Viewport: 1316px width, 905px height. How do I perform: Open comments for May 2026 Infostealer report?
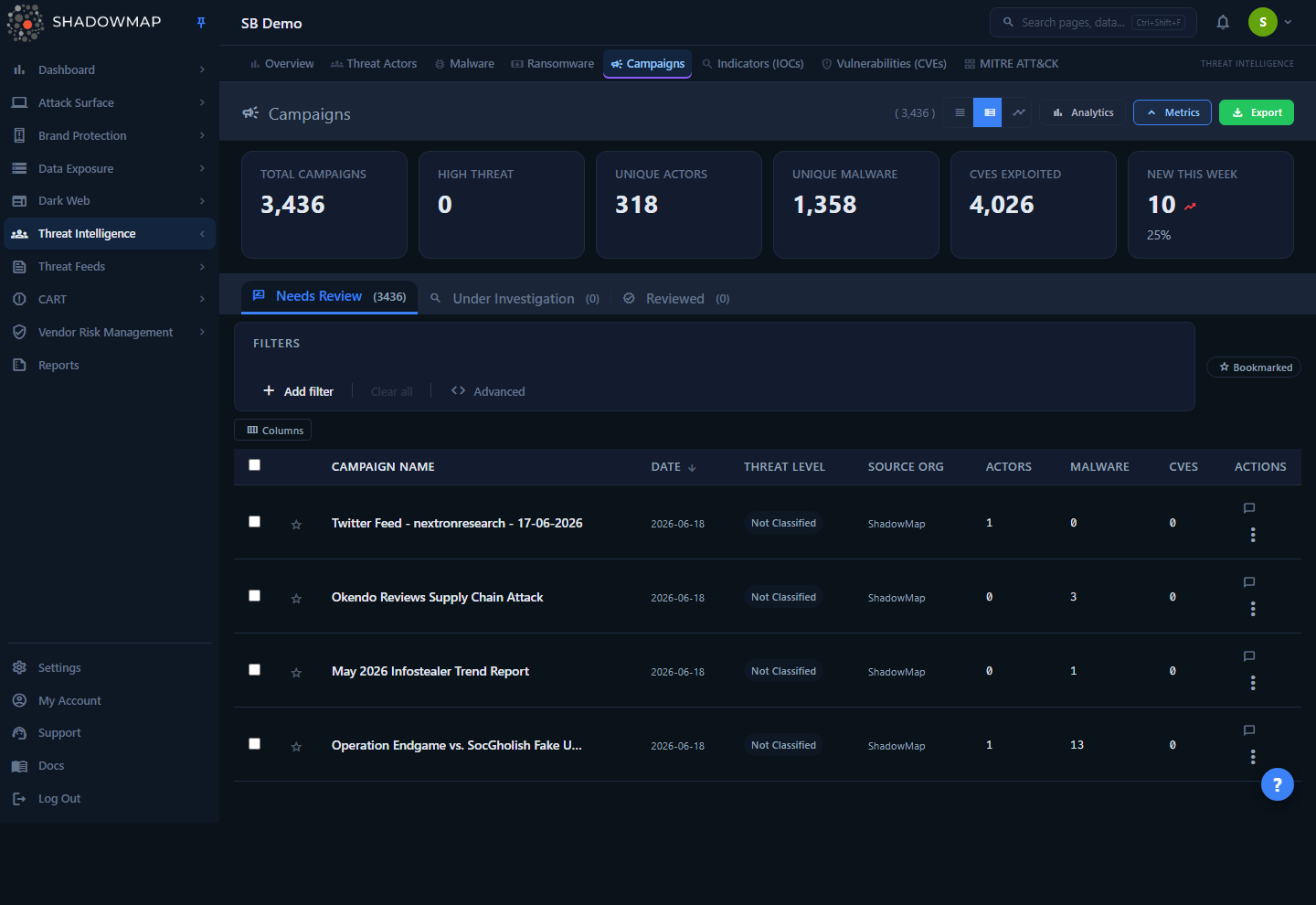tap(1249, 656)
